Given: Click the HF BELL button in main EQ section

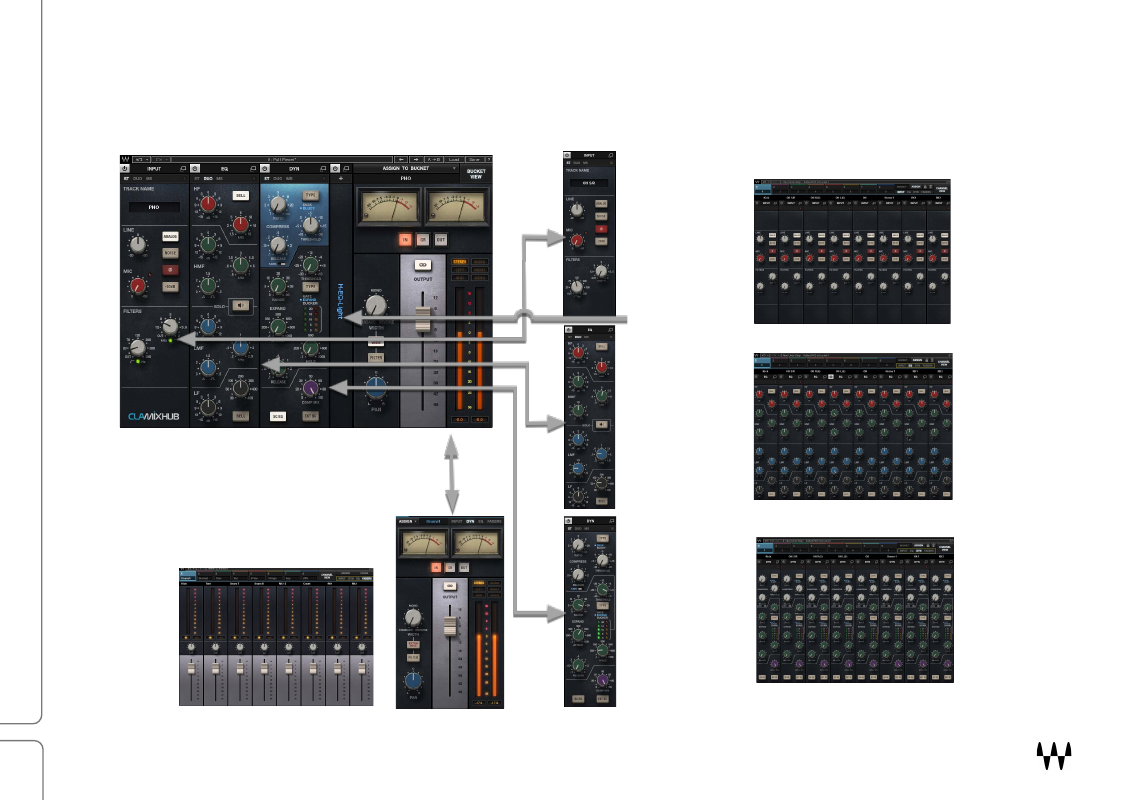Looking at the screenshot, I should click(x=241, y=195).
